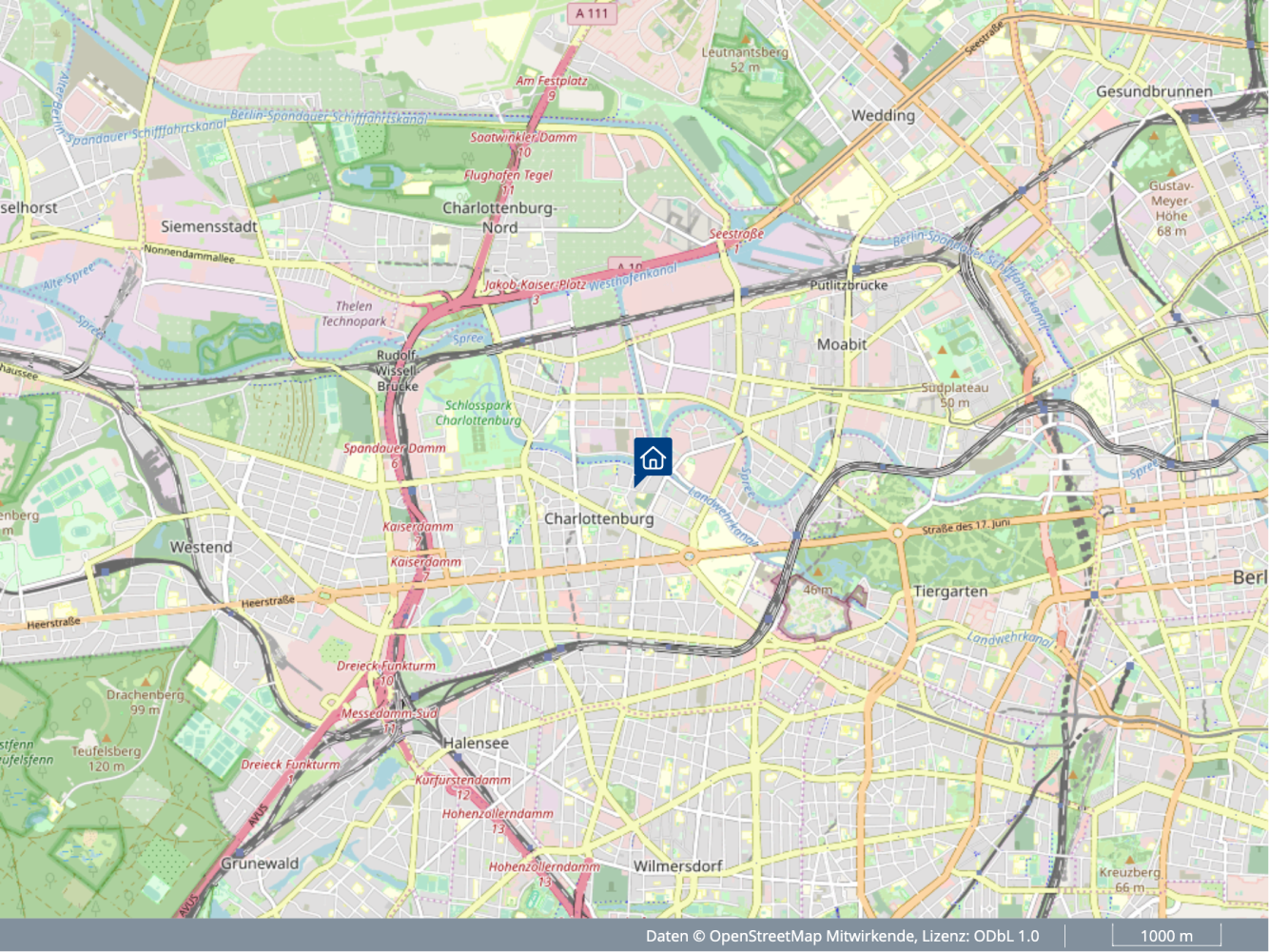Click the Drachenberg peak triangle icon
Image resolution: width=1269 pixels, height=952 pixels.
coord(145,681)
